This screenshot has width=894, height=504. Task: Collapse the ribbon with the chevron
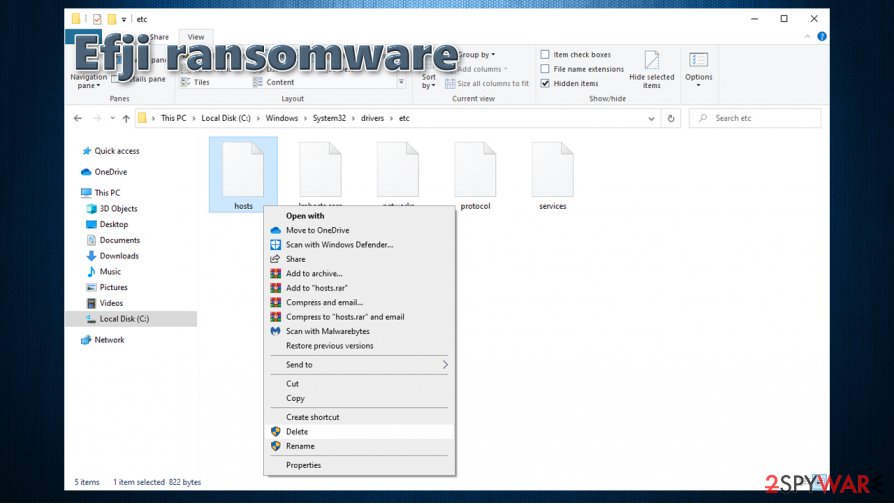[807, 36]
